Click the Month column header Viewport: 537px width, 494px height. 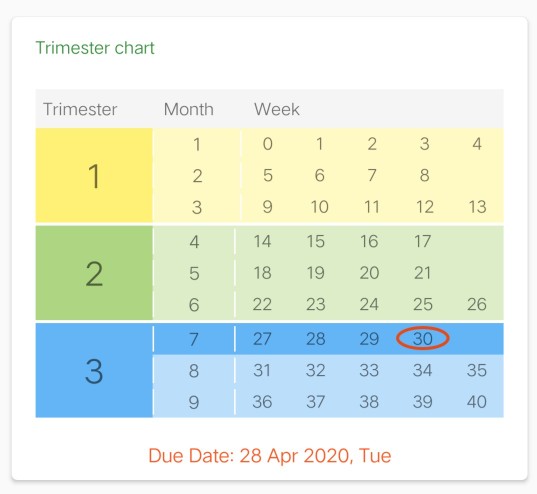189,109
